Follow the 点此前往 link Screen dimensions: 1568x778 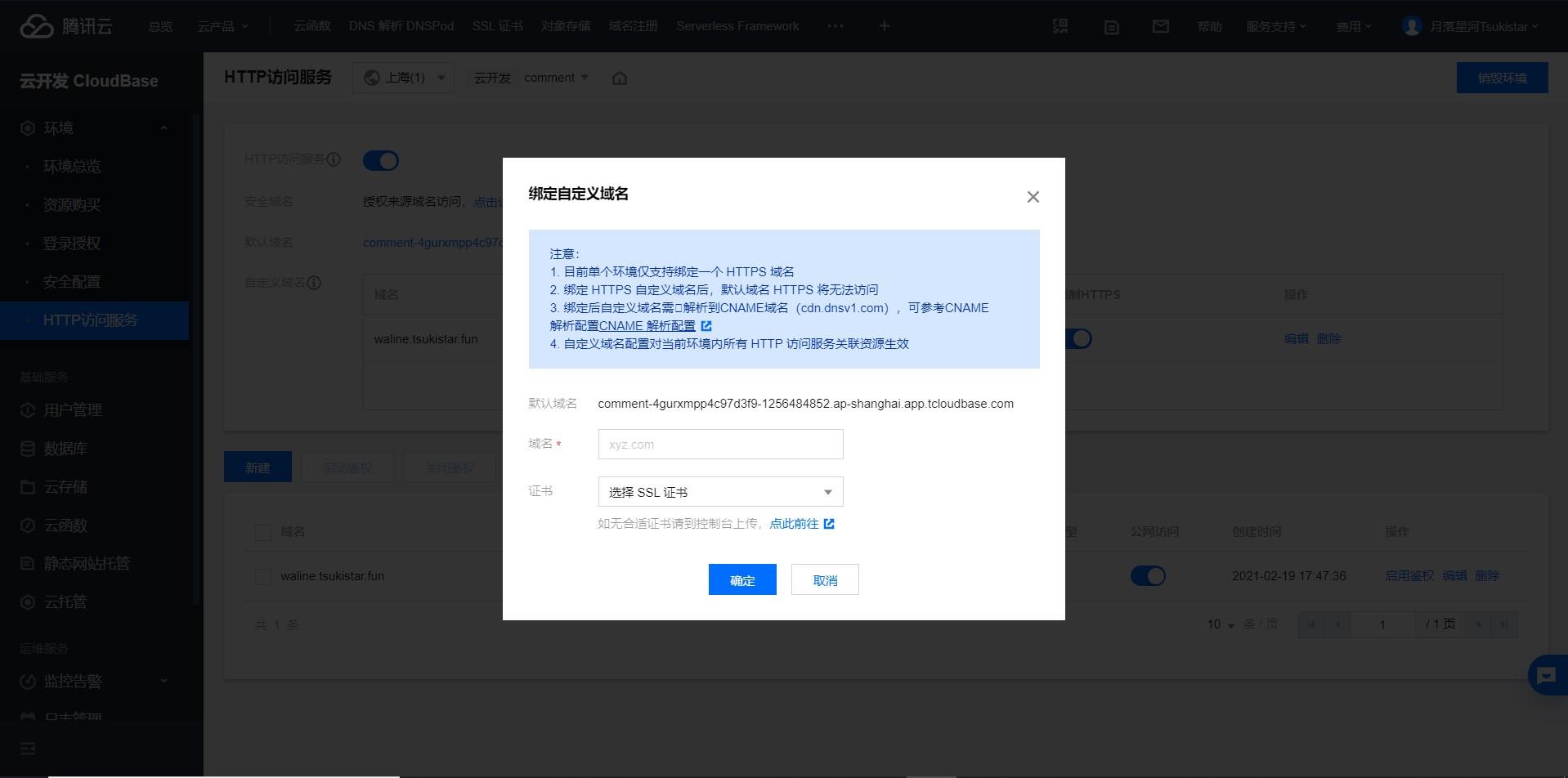[794, 524]
